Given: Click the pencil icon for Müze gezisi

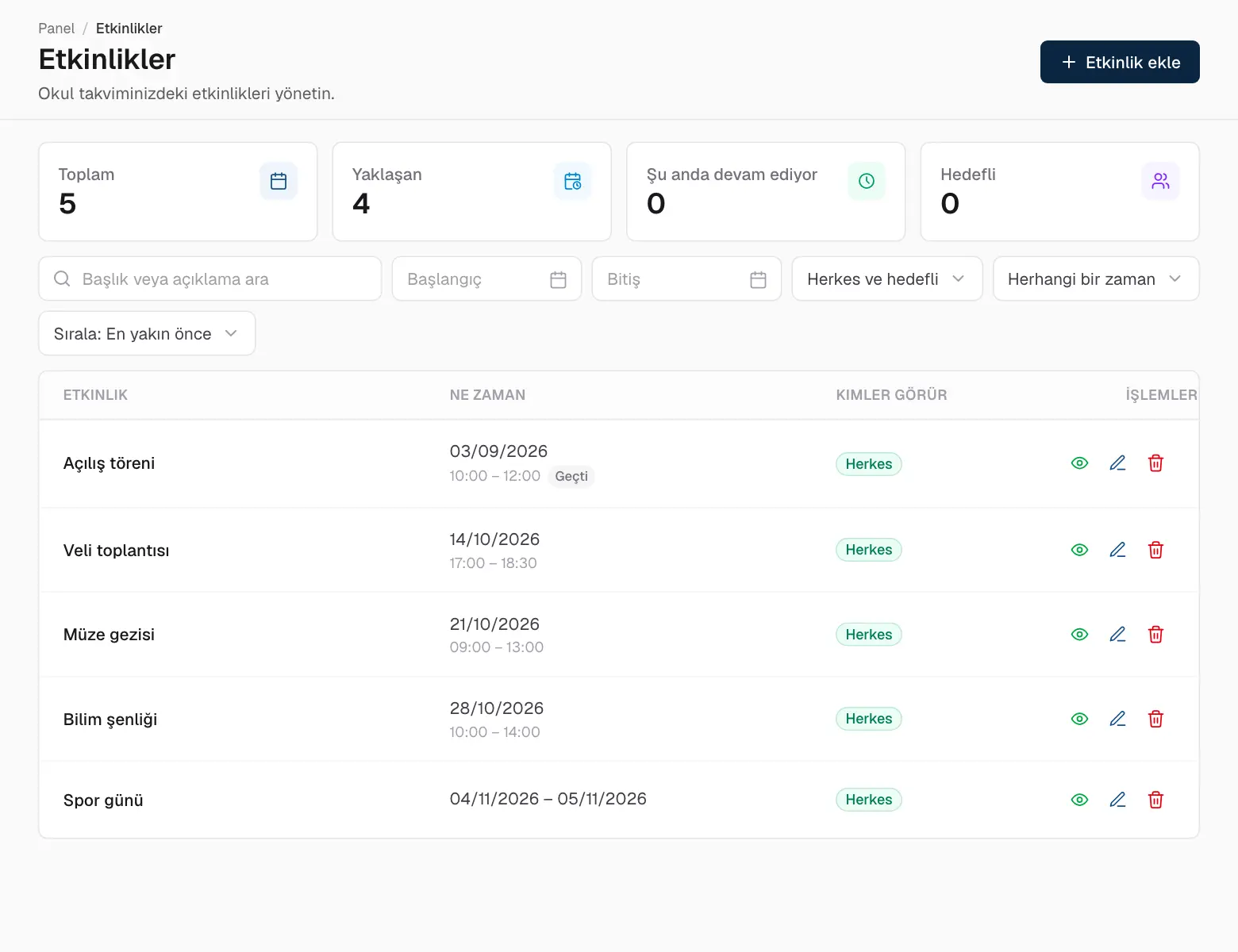Looking at the screenshot, I should (1117, 635).
